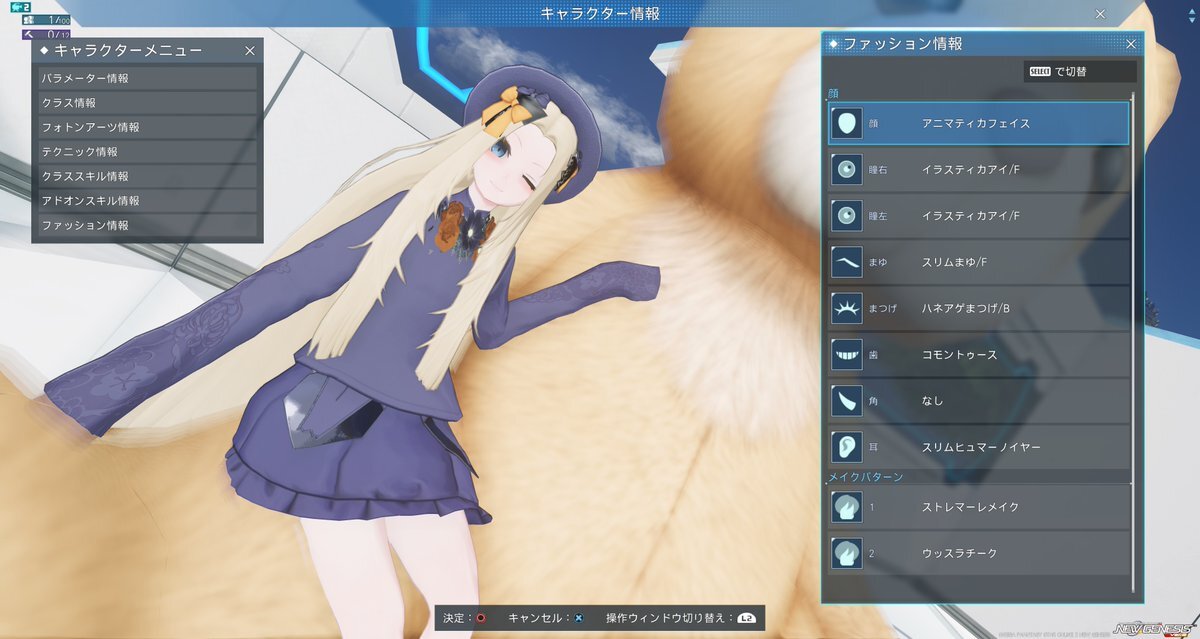Click the left eye icon 瞳左
1200x639 pixels.
(847, 216)
